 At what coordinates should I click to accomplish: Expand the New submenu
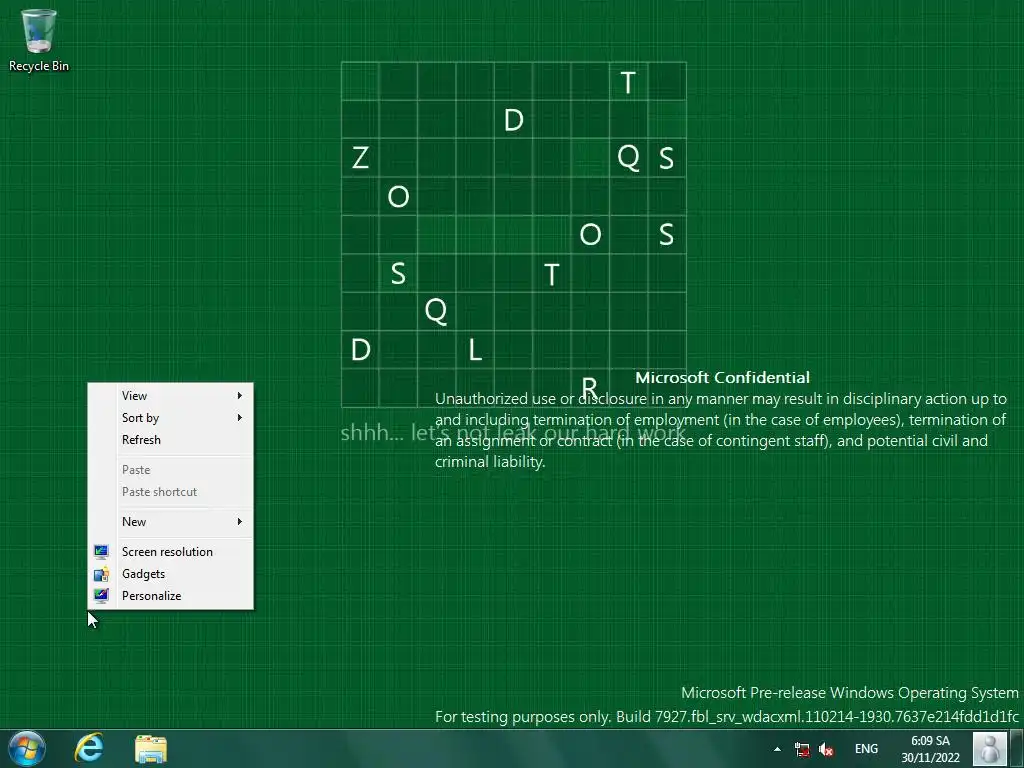click(170, 522)
